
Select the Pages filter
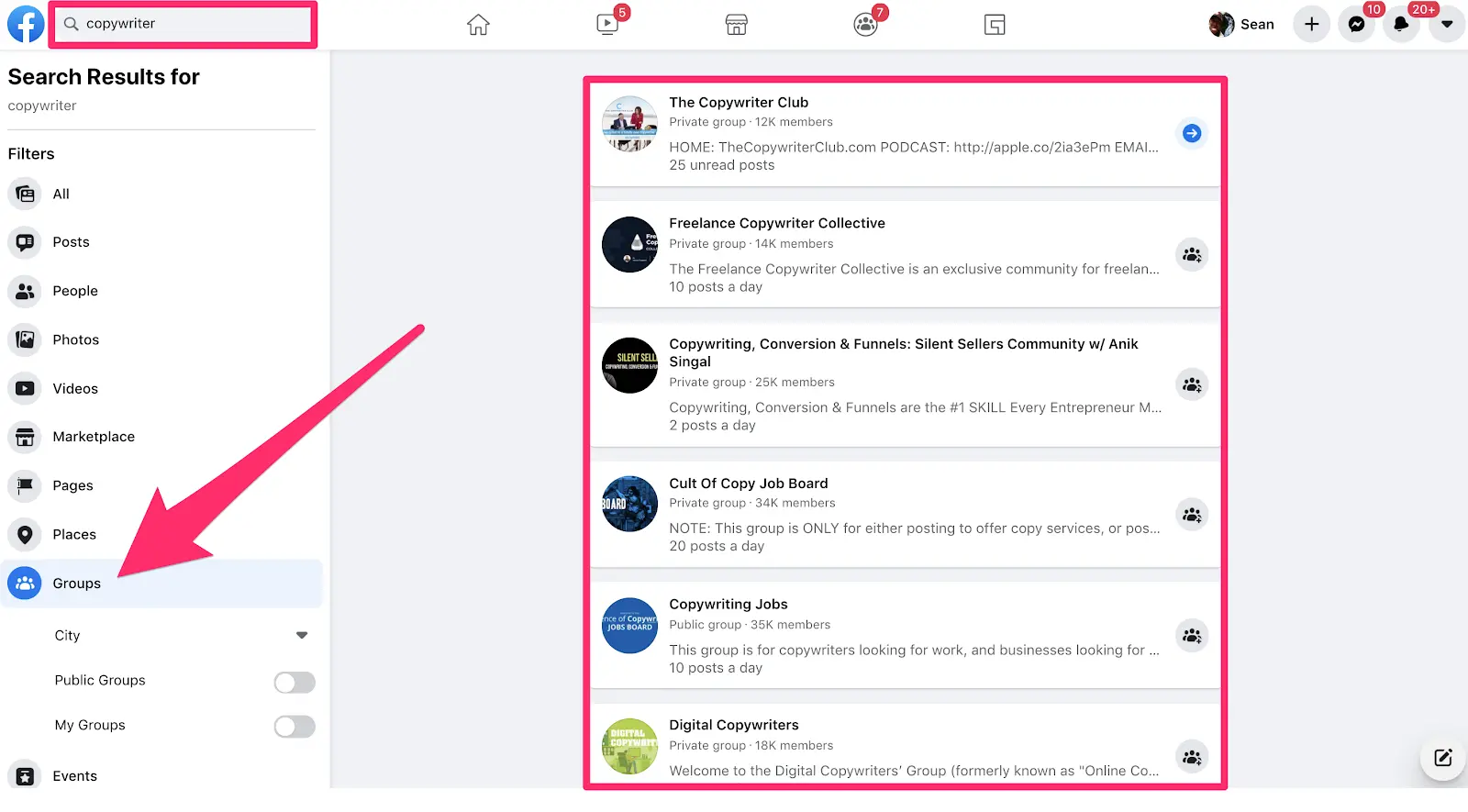[161, 485]
